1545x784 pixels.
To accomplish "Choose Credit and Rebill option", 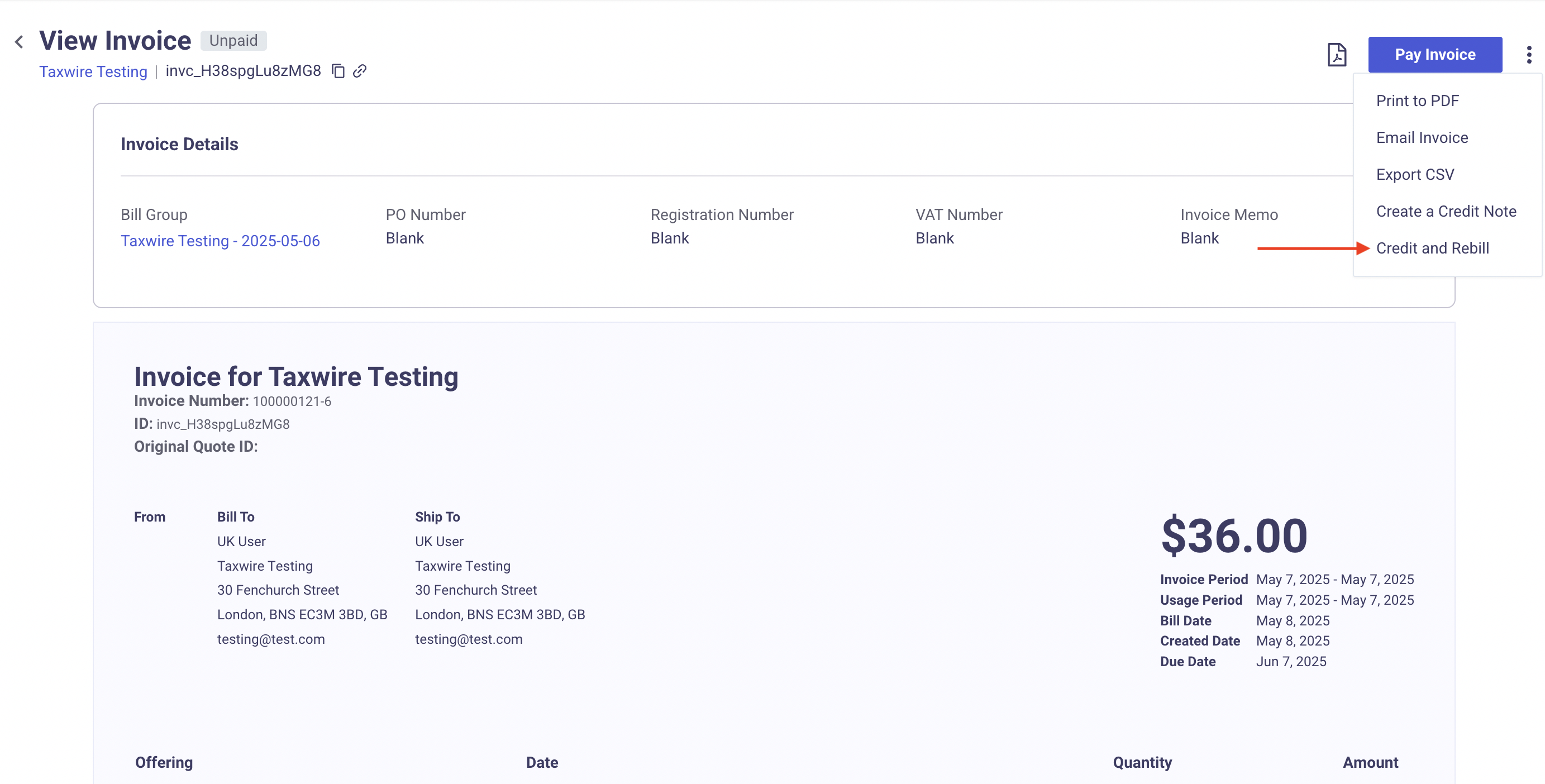I will coord(1432,248).
